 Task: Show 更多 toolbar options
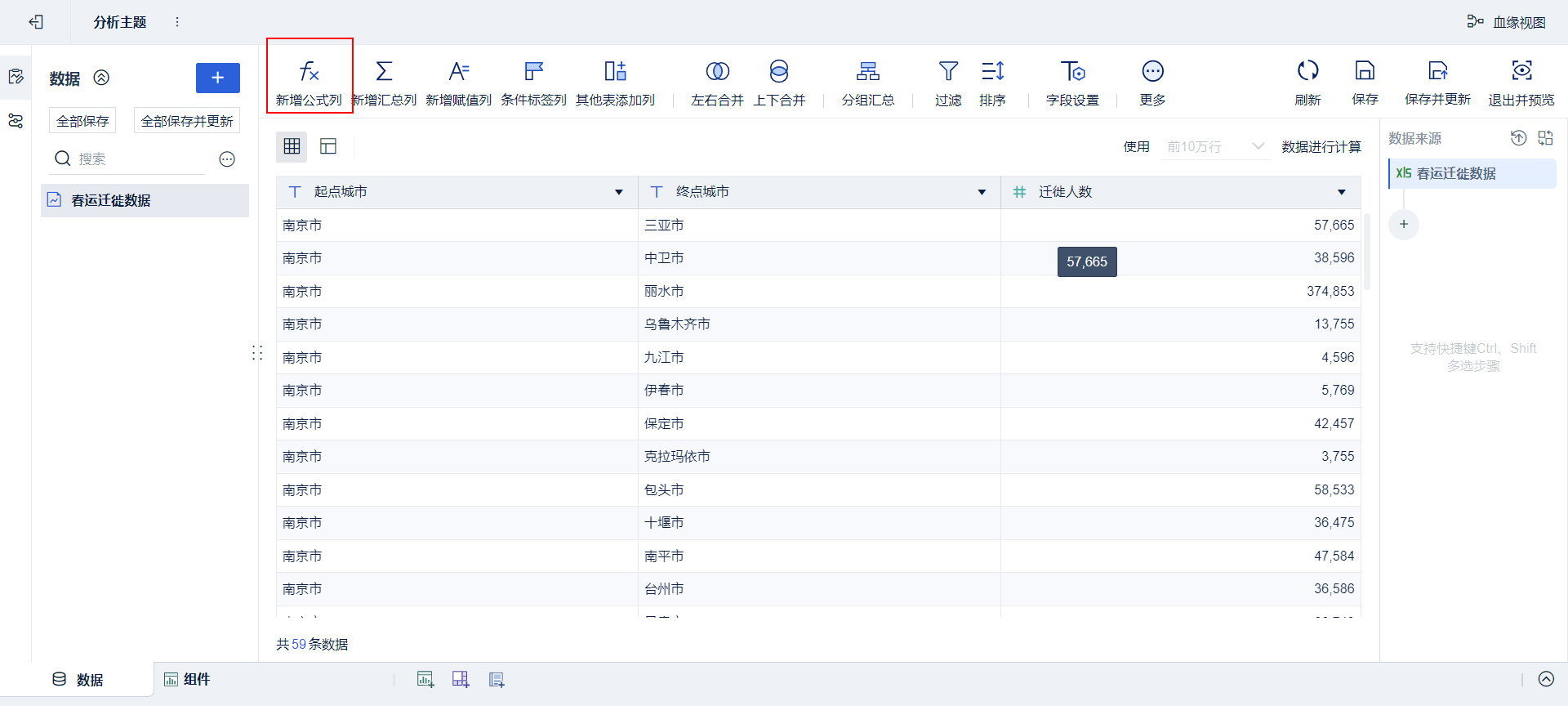click(x=1152, y=83)
